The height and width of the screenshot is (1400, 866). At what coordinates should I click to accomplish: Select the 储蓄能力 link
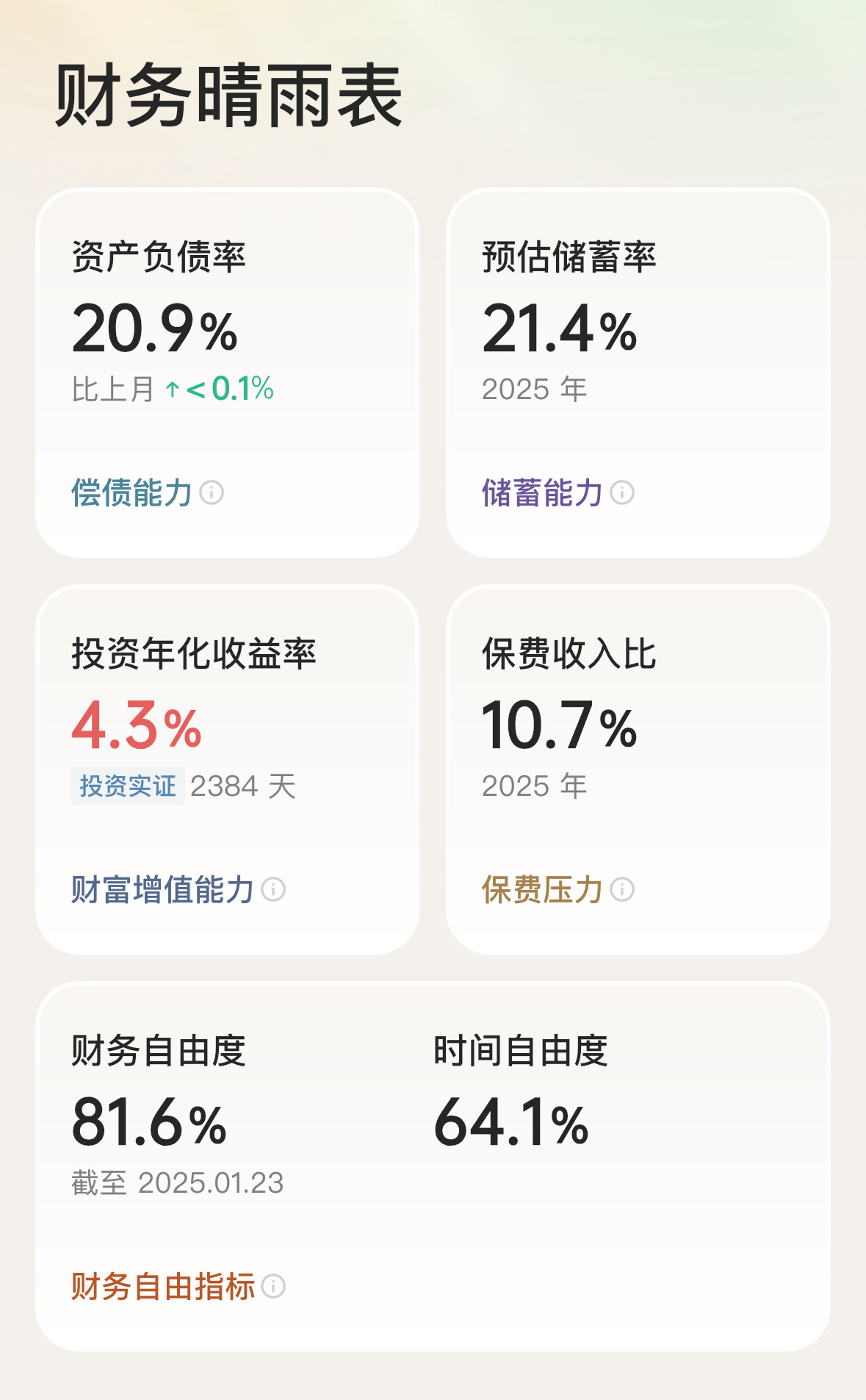(542, 492)
